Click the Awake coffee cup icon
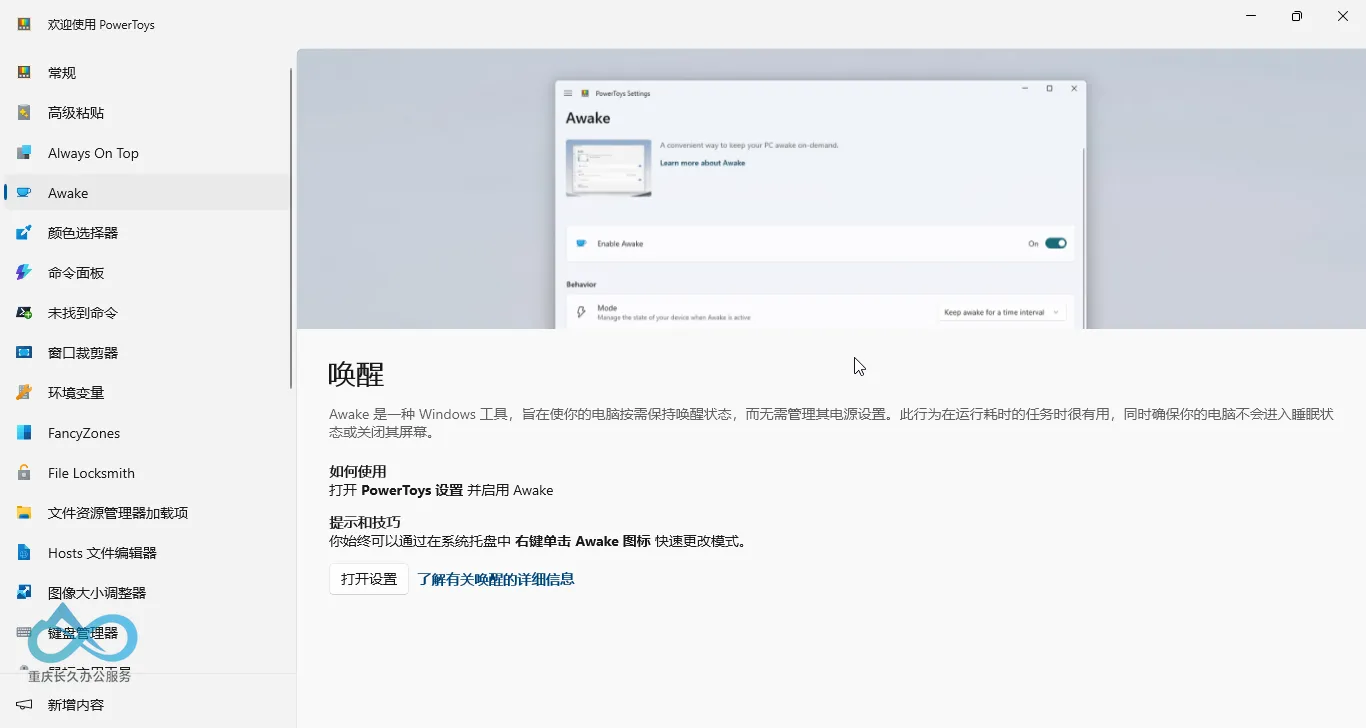This screenshot has width=1366, height=728. coord(24,193)
